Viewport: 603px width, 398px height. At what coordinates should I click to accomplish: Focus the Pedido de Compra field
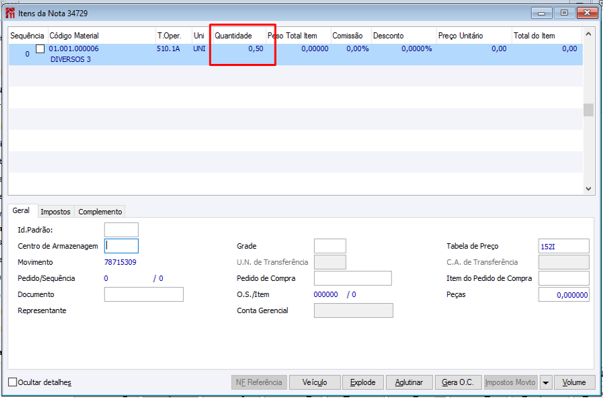[353, 278]
